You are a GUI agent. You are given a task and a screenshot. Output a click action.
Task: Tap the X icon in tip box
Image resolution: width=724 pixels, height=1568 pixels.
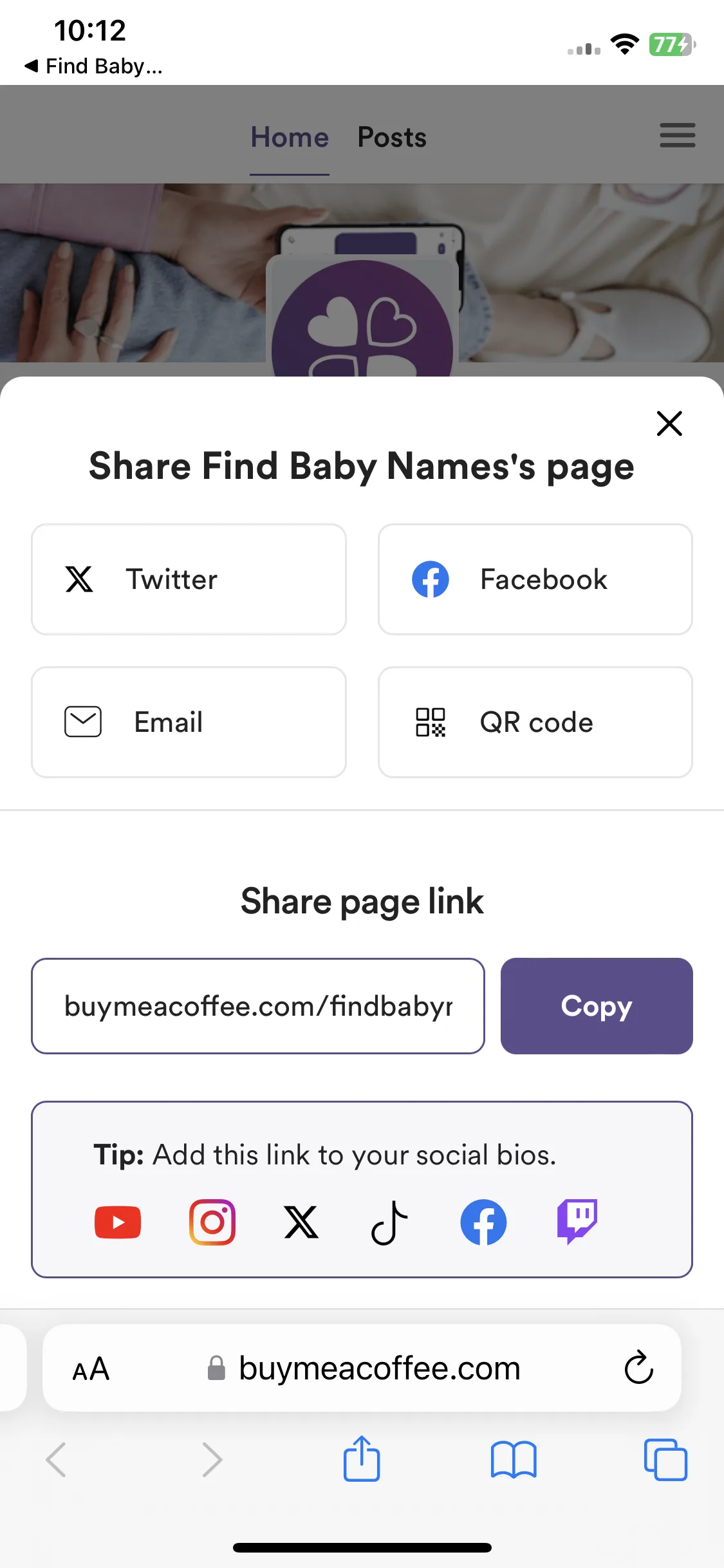pos(301,1222)
